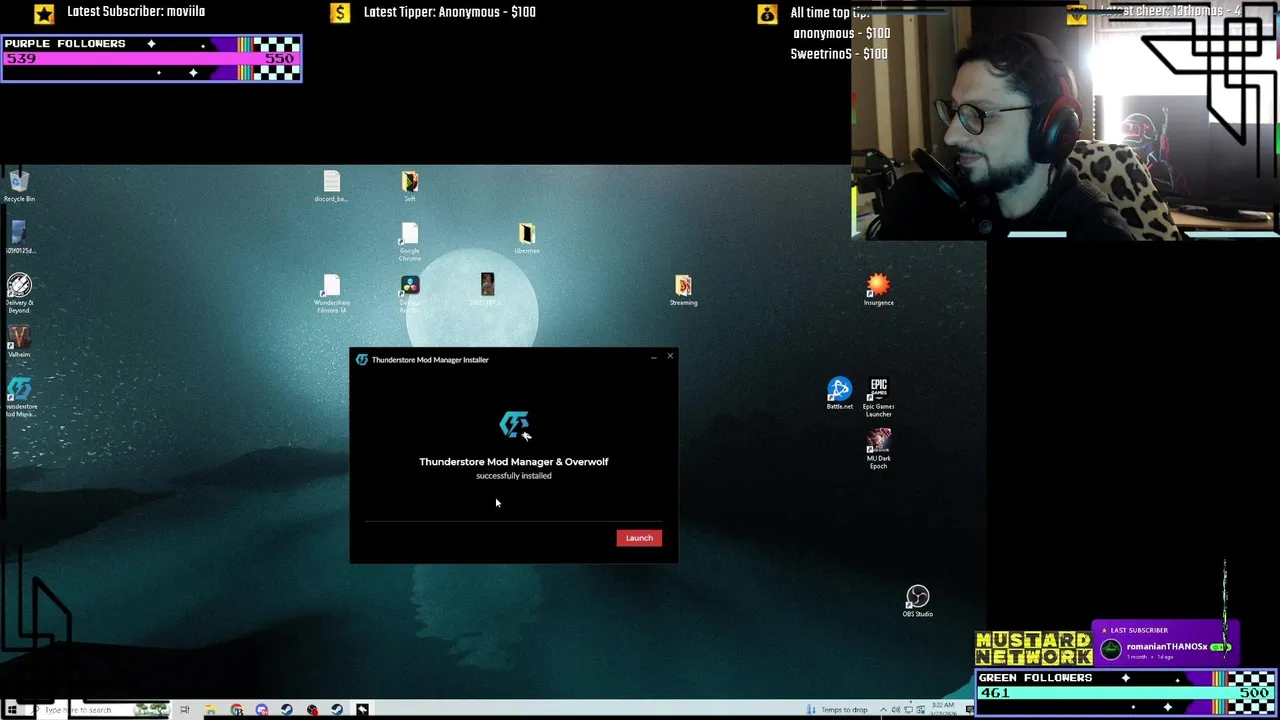Select the Uberman folder on desktop
The width and height of the screenshot is (1280, 720).
pos(527,238)
